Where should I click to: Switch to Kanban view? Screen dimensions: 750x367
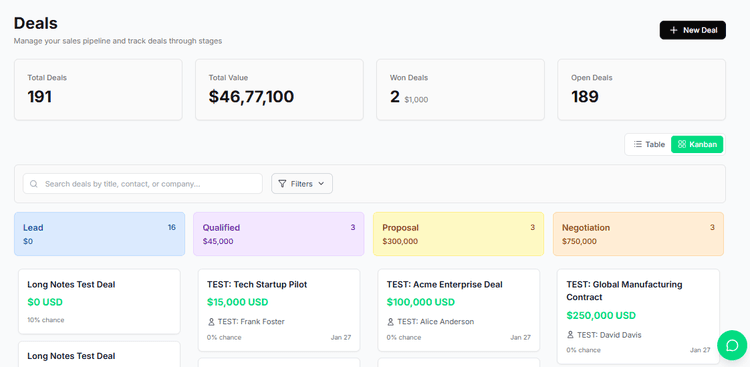(x=697, y=144)
